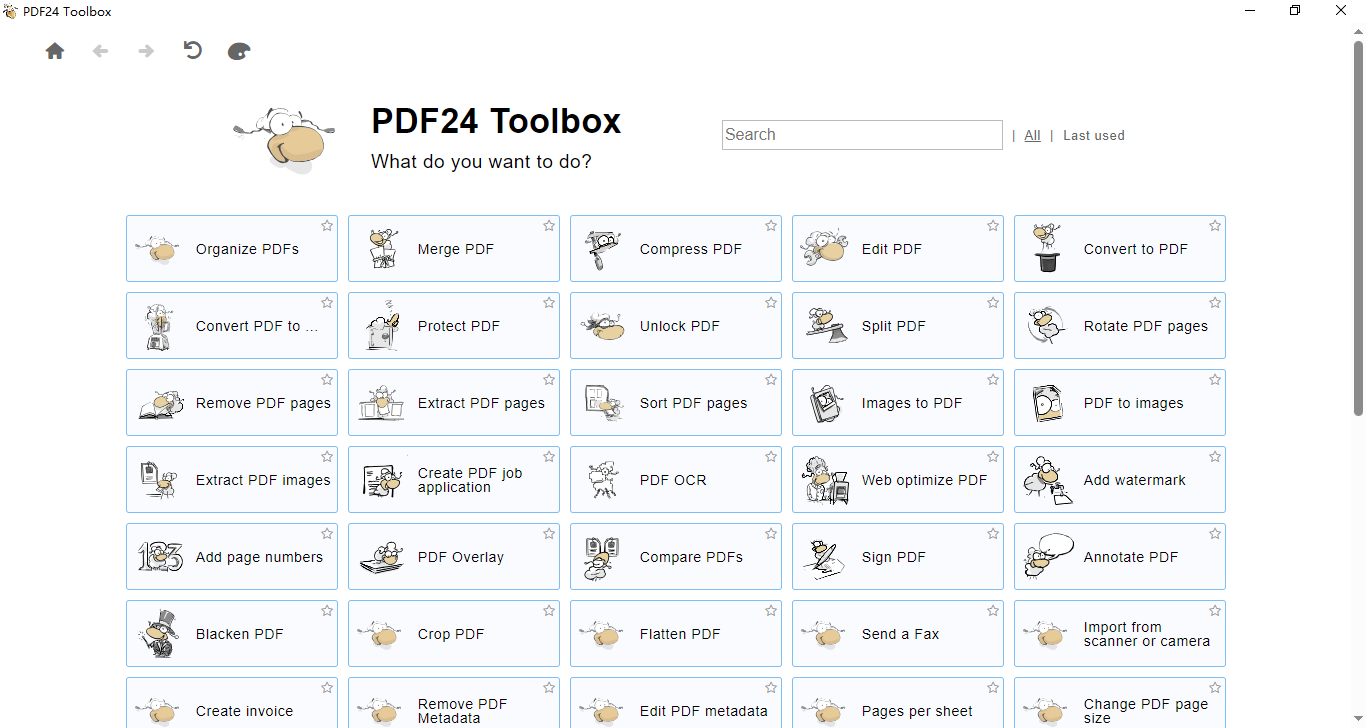This screenshot has width=1366, height=728.
Task: Open the Organize PDFs tool
Action: coord(232,249)
